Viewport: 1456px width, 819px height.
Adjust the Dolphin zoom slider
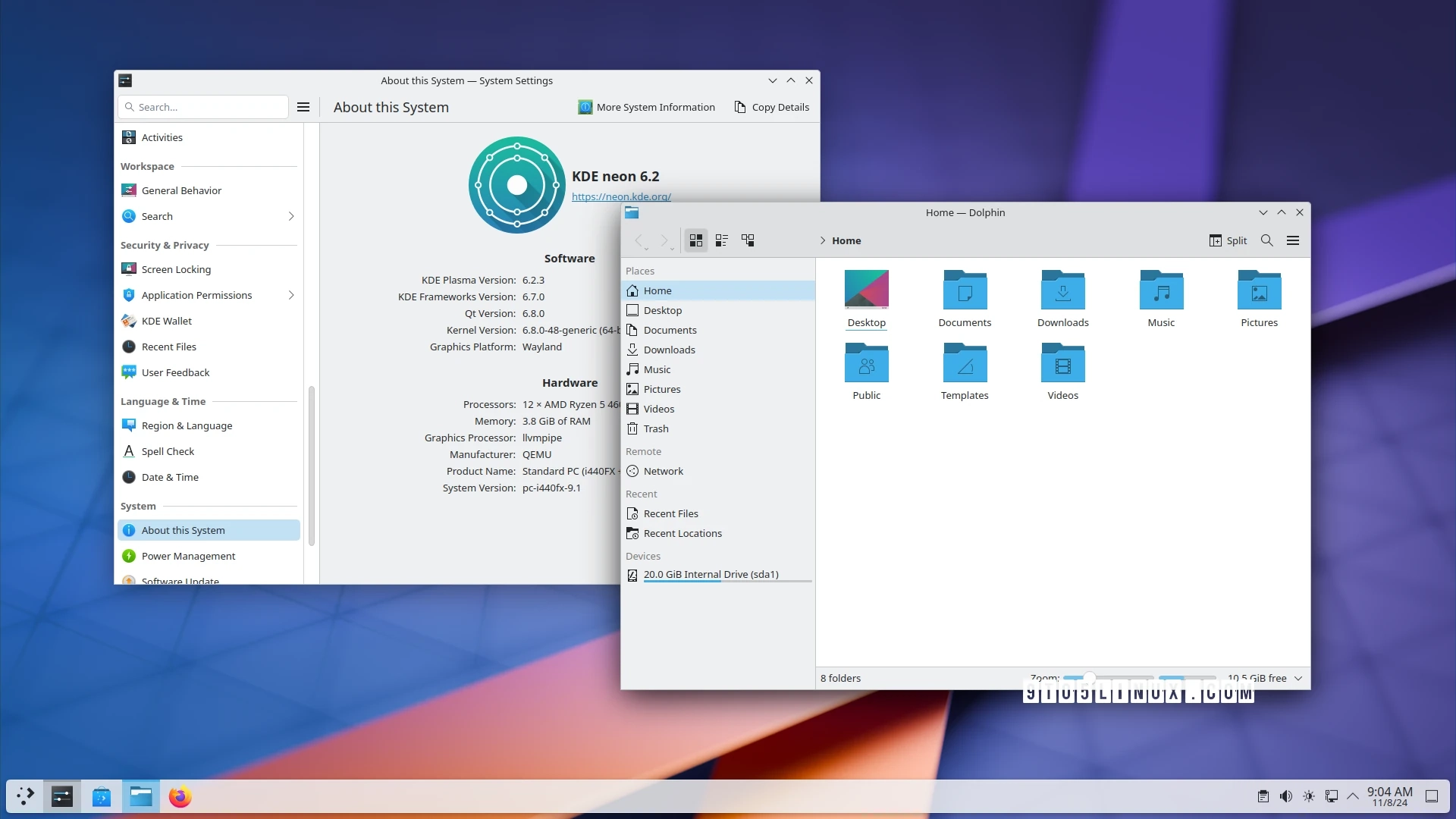coord(1108,677)
